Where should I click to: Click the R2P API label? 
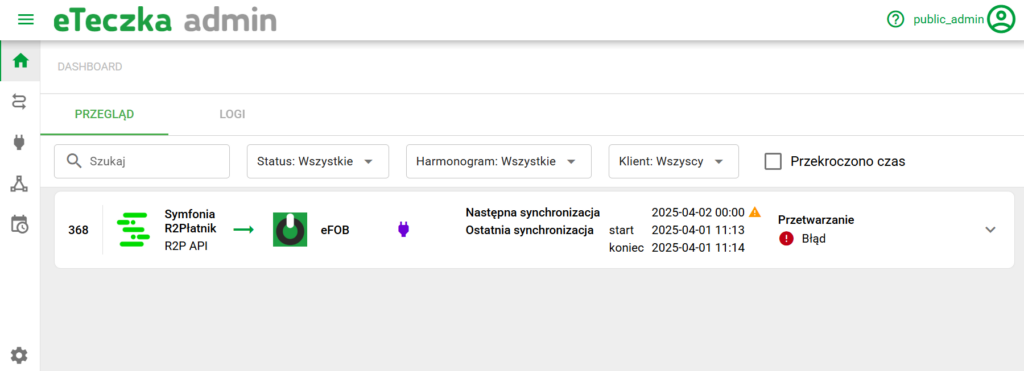tap(186, 246)
